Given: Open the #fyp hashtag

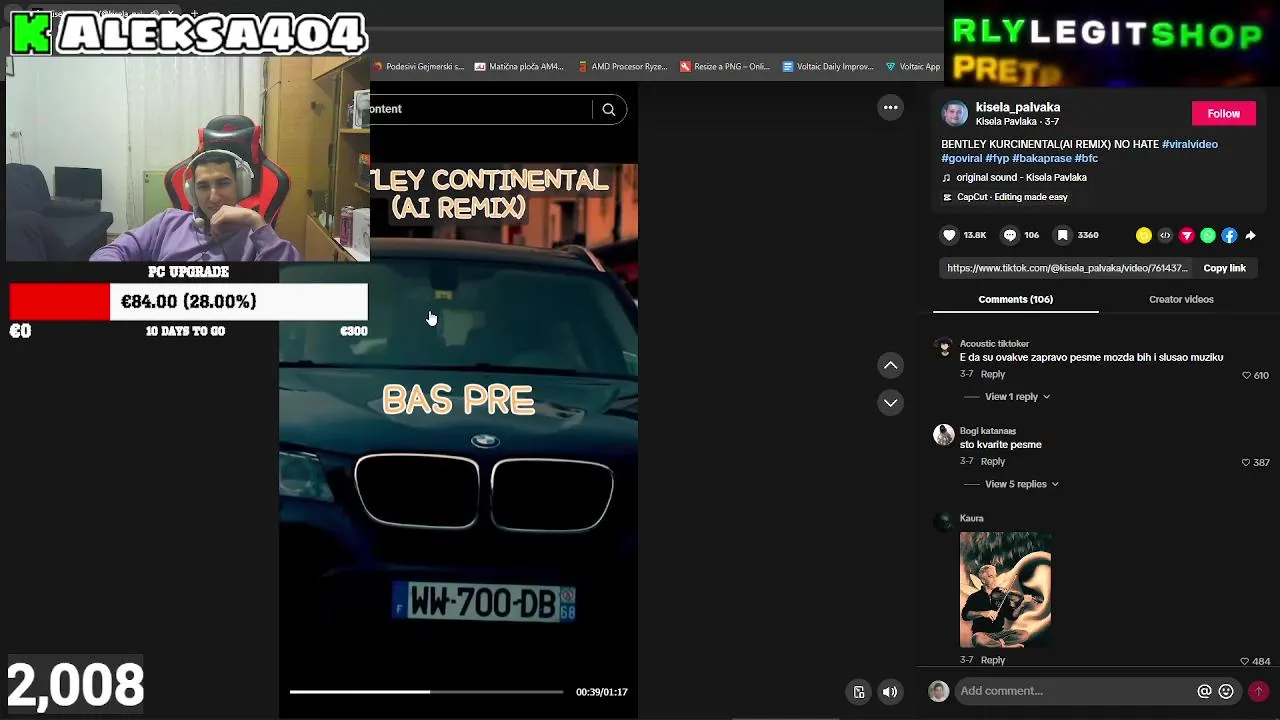Looking at the screenshot, I should pyautogui.click(x=997, y=158).
